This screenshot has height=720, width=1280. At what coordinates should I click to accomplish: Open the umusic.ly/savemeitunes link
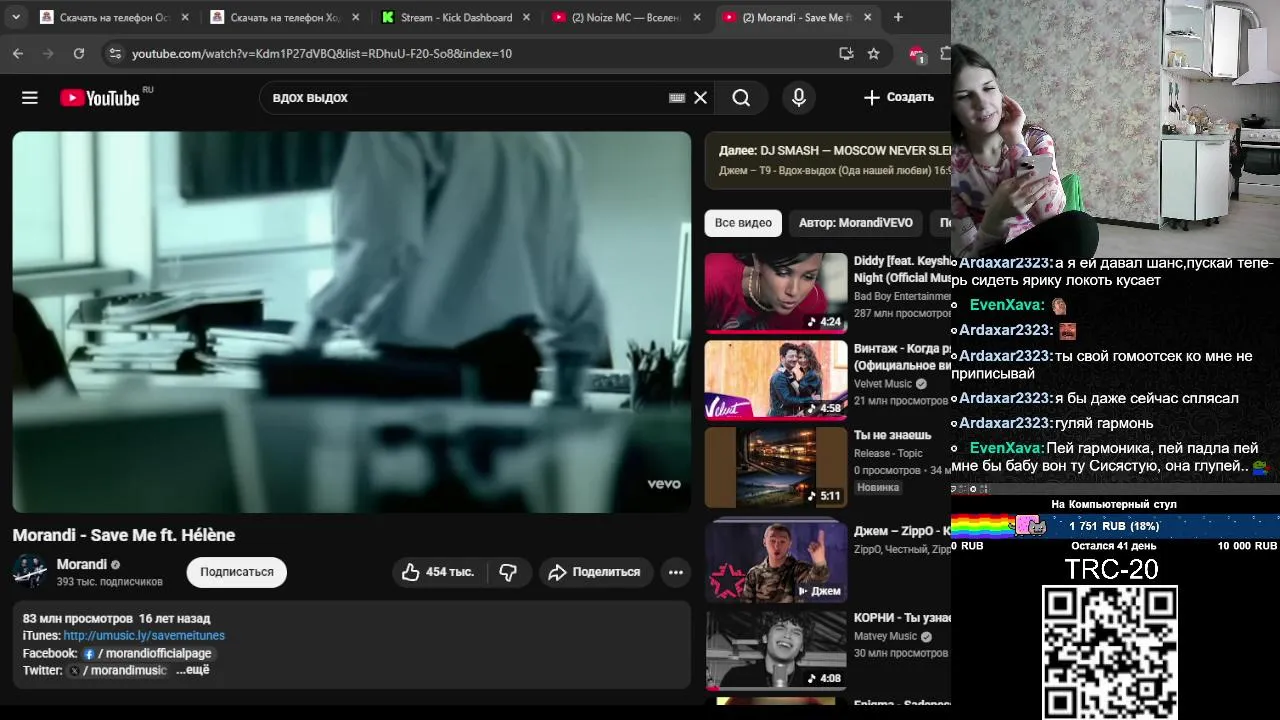coord(144,635)
